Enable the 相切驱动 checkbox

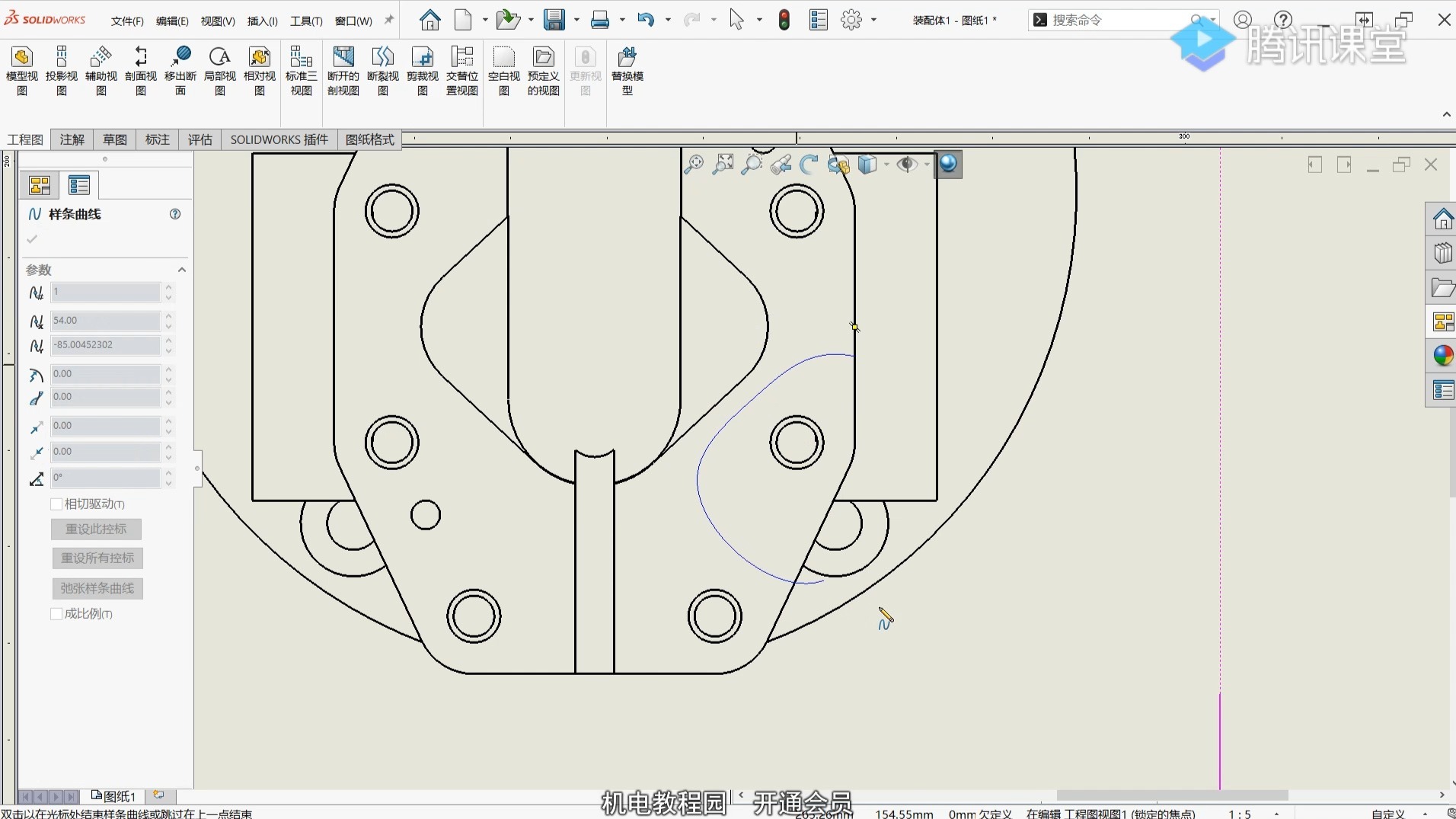[x=56, y=504]
